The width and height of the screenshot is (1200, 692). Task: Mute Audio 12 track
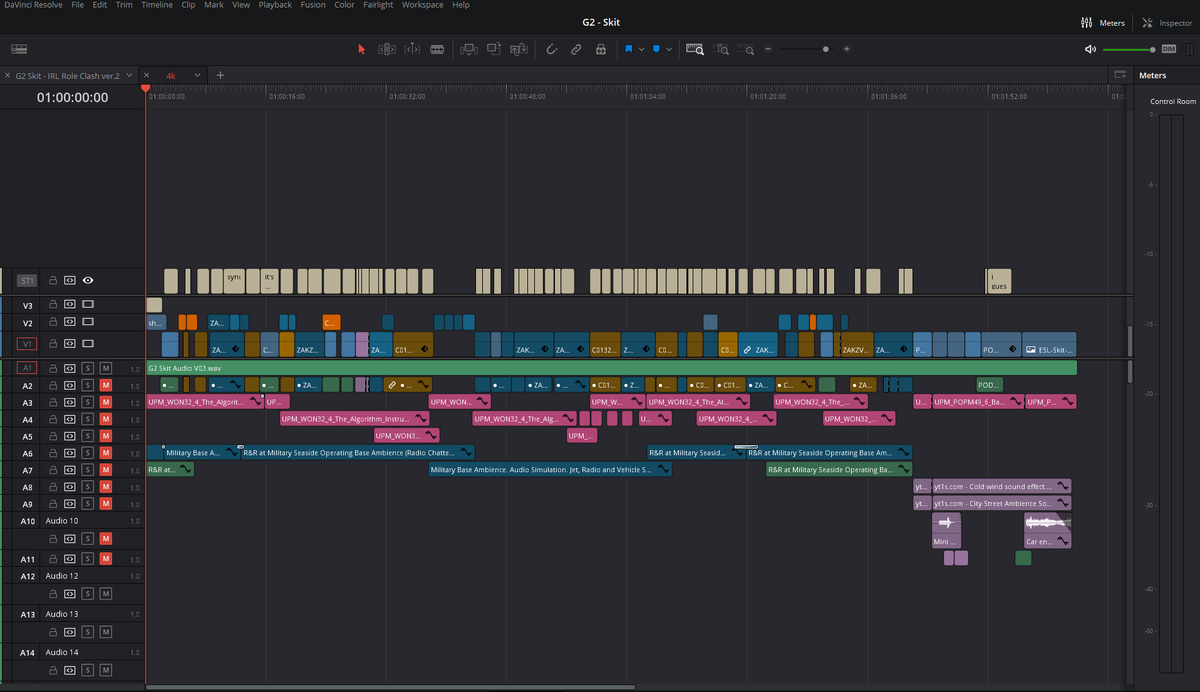click(x=105, y=594)
